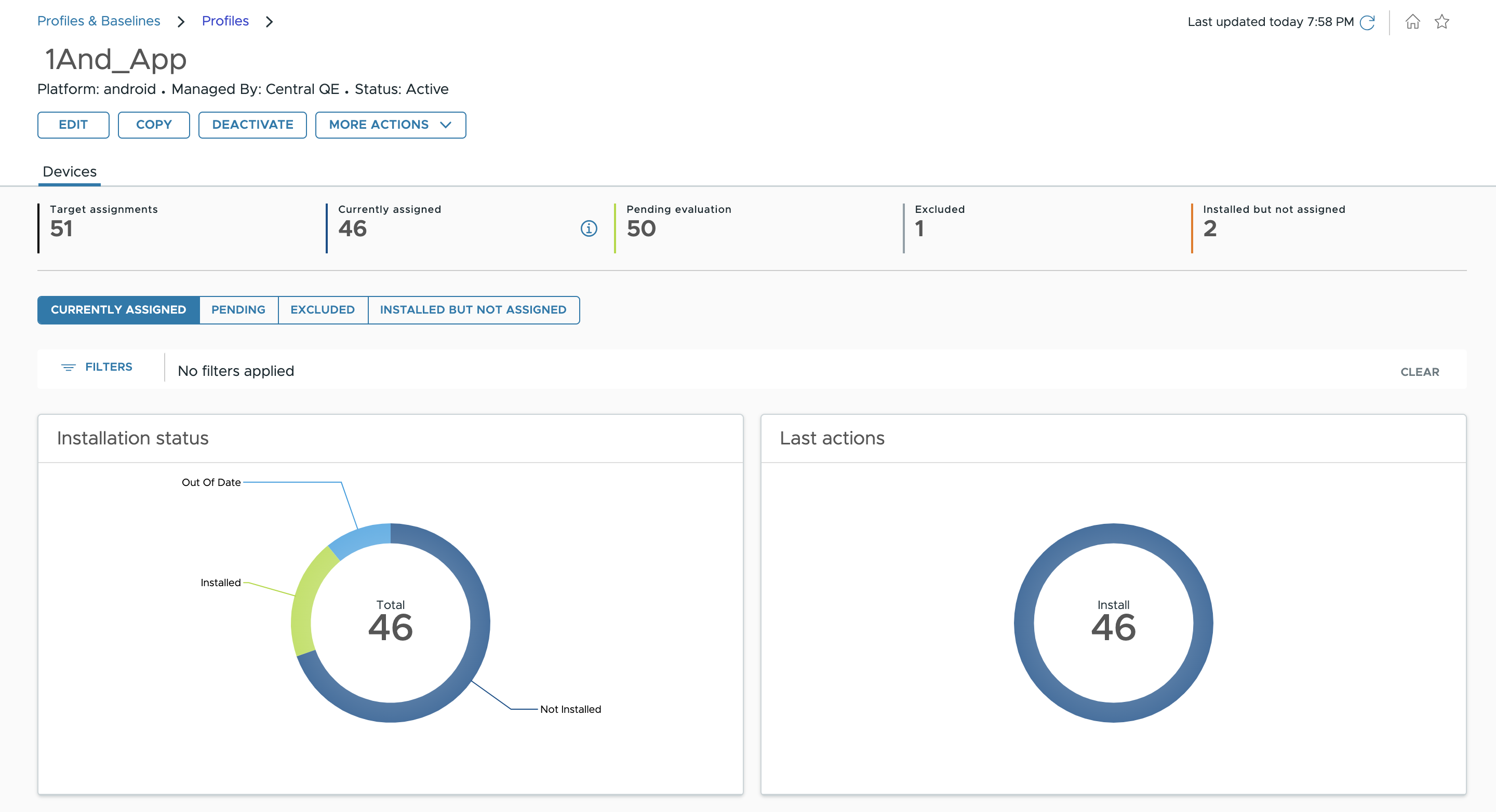The height and width of the screenshot is (812, 1496).
Task: Switch to the Pending tab
Action: pos(238,310)
